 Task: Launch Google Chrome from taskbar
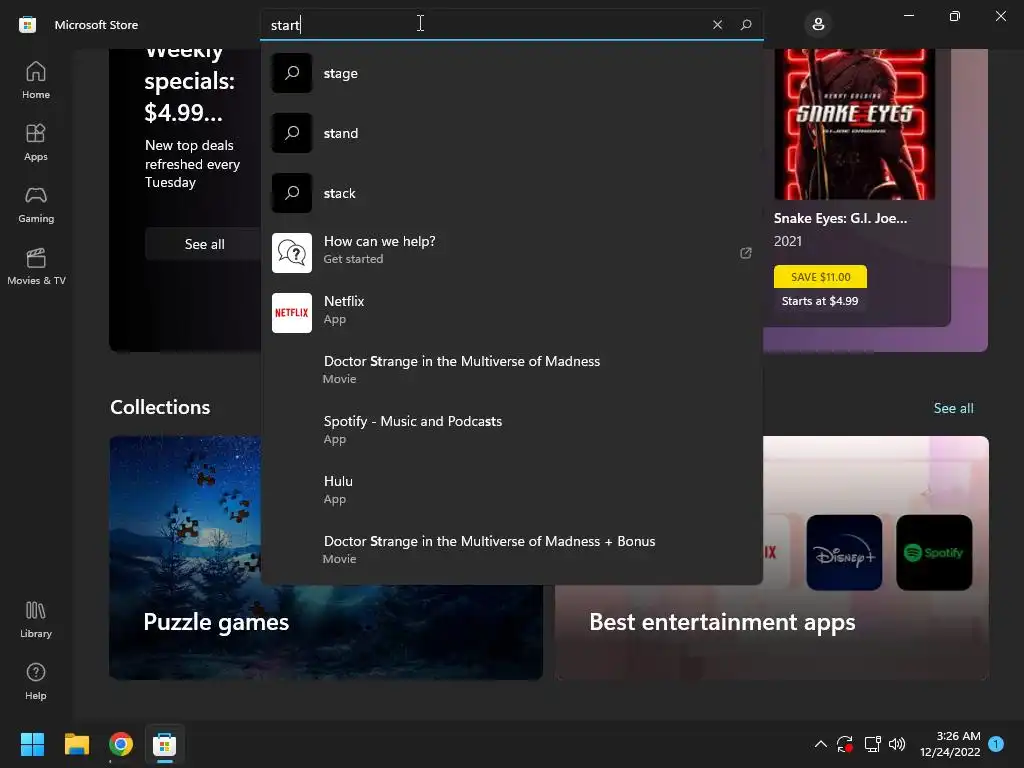coord(121,744)
